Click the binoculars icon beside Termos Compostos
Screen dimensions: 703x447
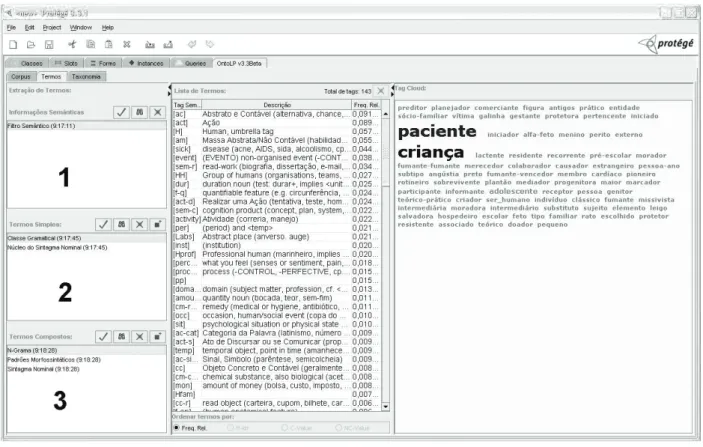[x=122, y=336]
